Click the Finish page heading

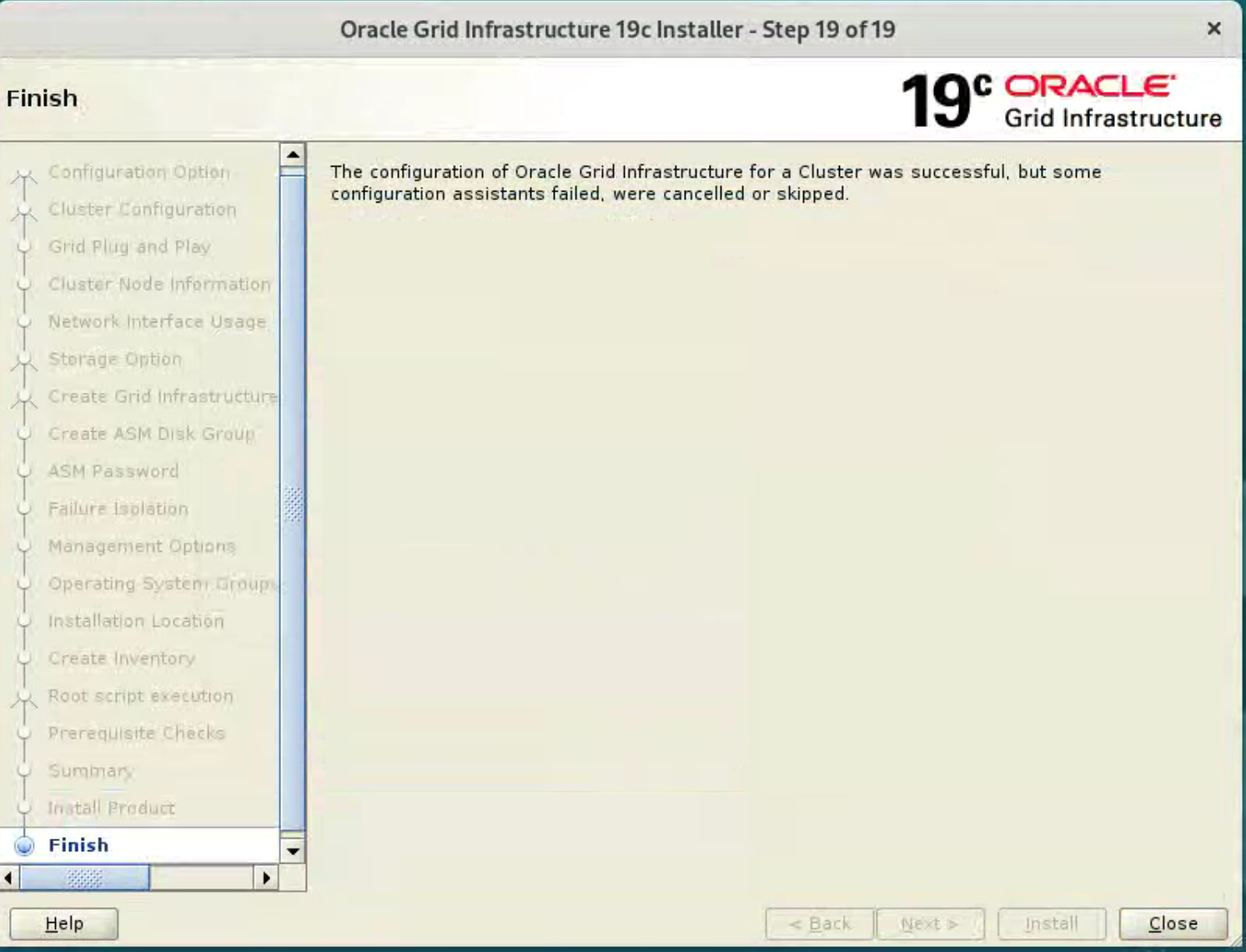42,98
